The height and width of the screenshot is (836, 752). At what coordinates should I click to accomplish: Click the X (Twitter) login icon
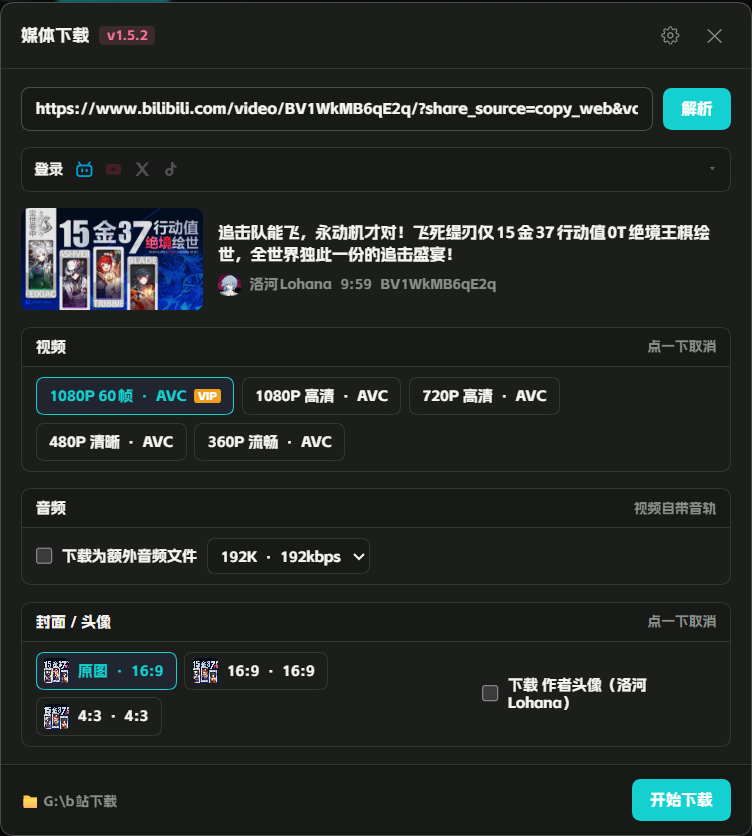142,170
